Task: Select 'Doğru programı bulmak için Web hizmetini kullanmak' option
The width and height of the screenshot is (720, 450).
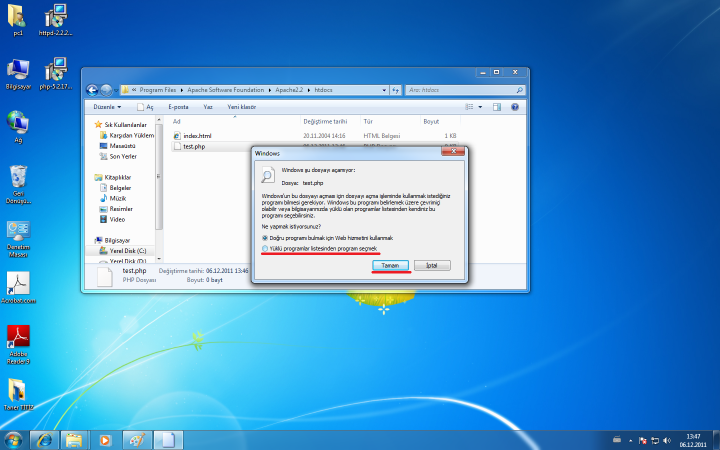Action: pos(264,238)
